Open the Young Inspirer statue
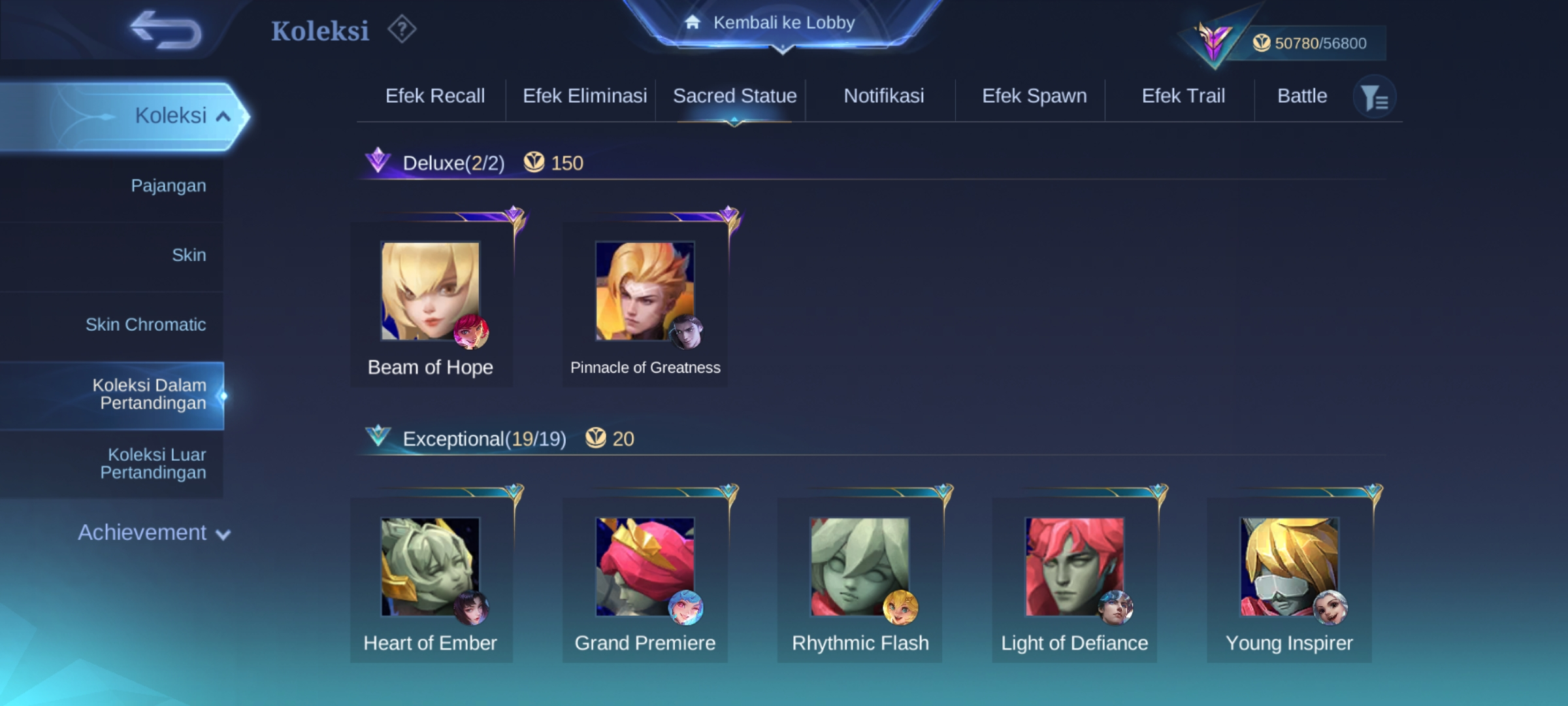 coord(1290,580)
